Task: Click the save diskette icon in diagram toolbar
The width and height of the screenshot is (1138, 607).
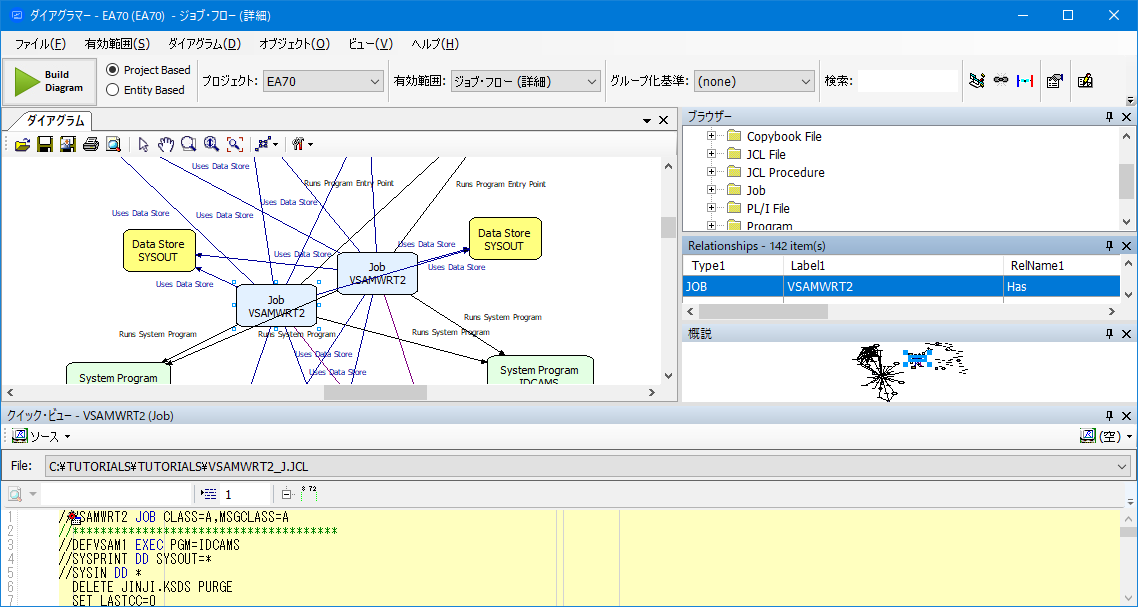Action: (x=45, y=144)
